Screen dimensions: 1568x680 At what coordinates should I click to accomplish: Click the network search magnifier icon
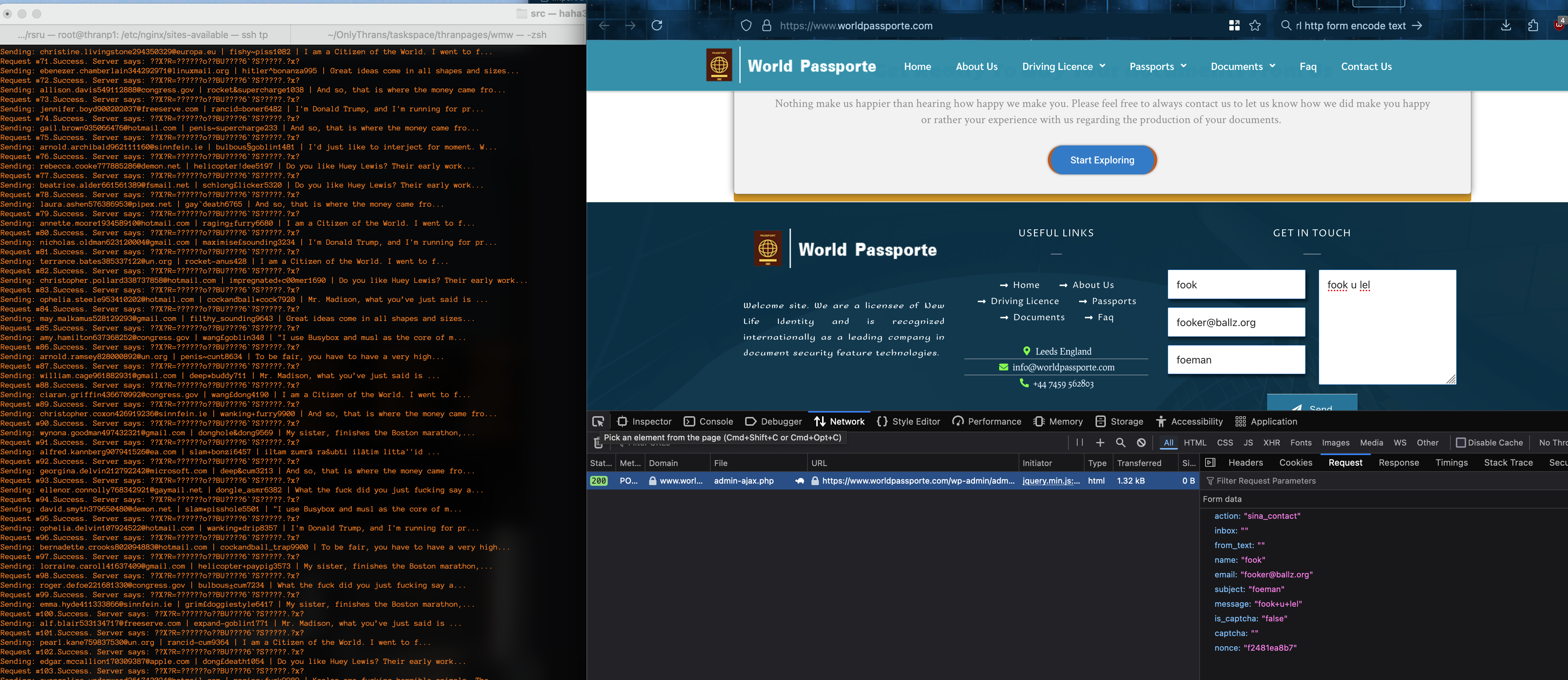point(1120,443)
